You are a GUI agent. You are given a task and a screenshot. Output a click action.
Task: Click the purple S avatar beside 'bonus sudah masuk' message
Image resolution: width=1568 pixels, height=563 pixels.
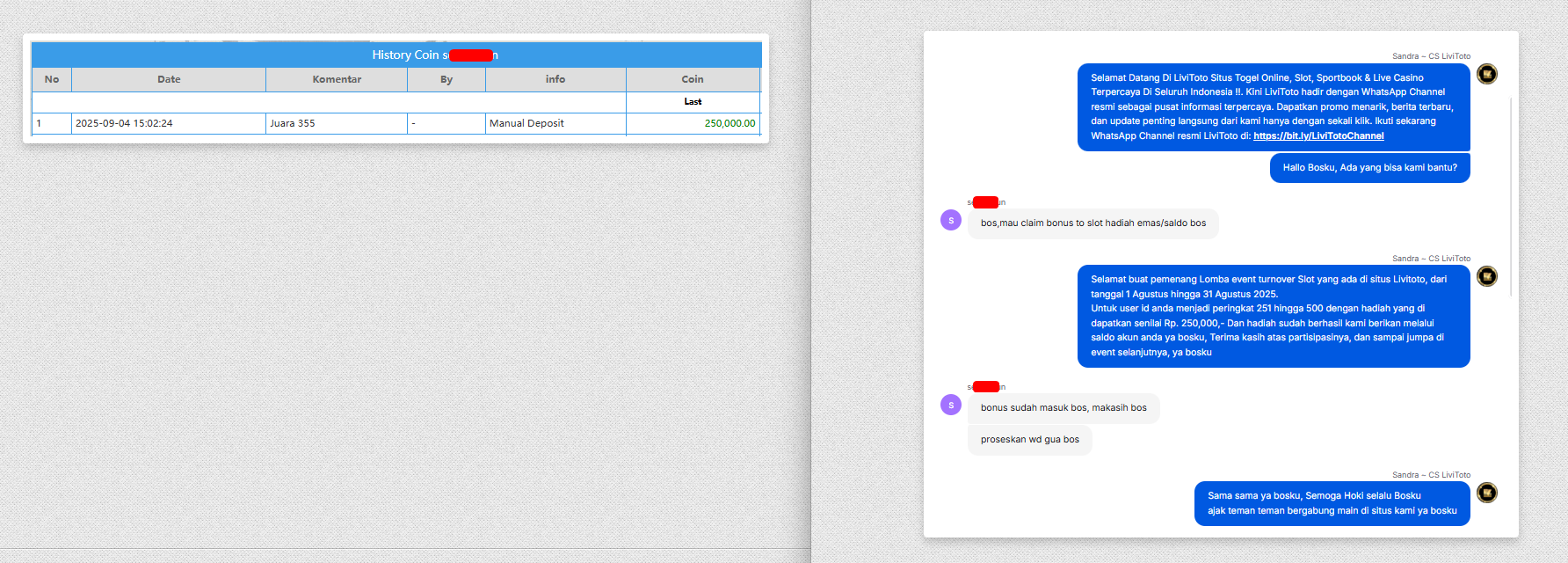pyautogui.click(x=951, y=405)
